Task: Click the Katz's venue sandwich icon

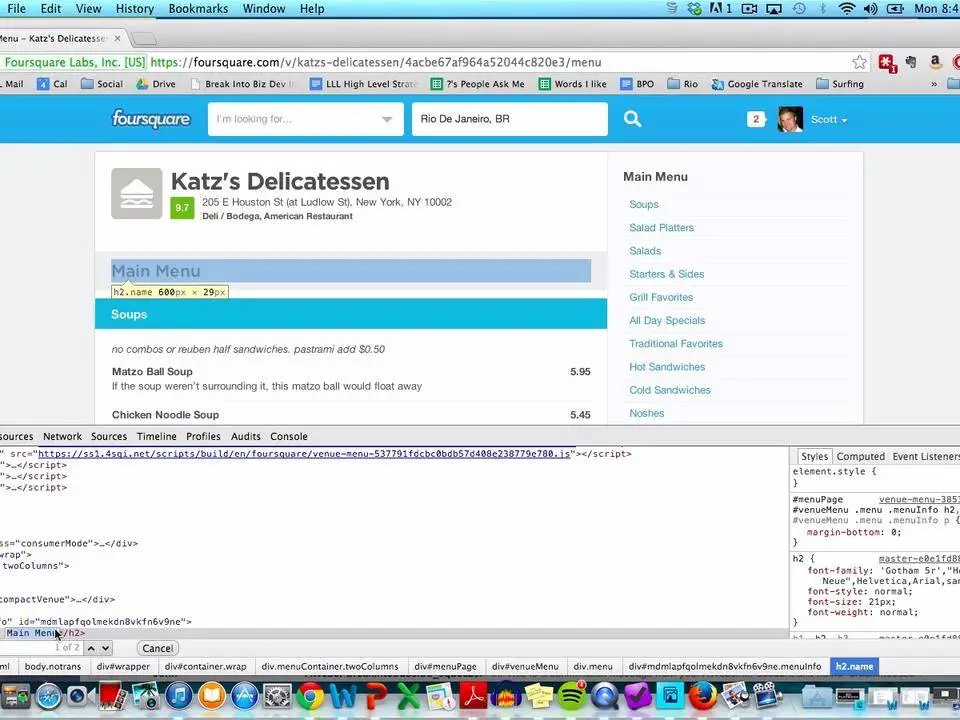Action: pyautogui.click(x=137, y=193)
